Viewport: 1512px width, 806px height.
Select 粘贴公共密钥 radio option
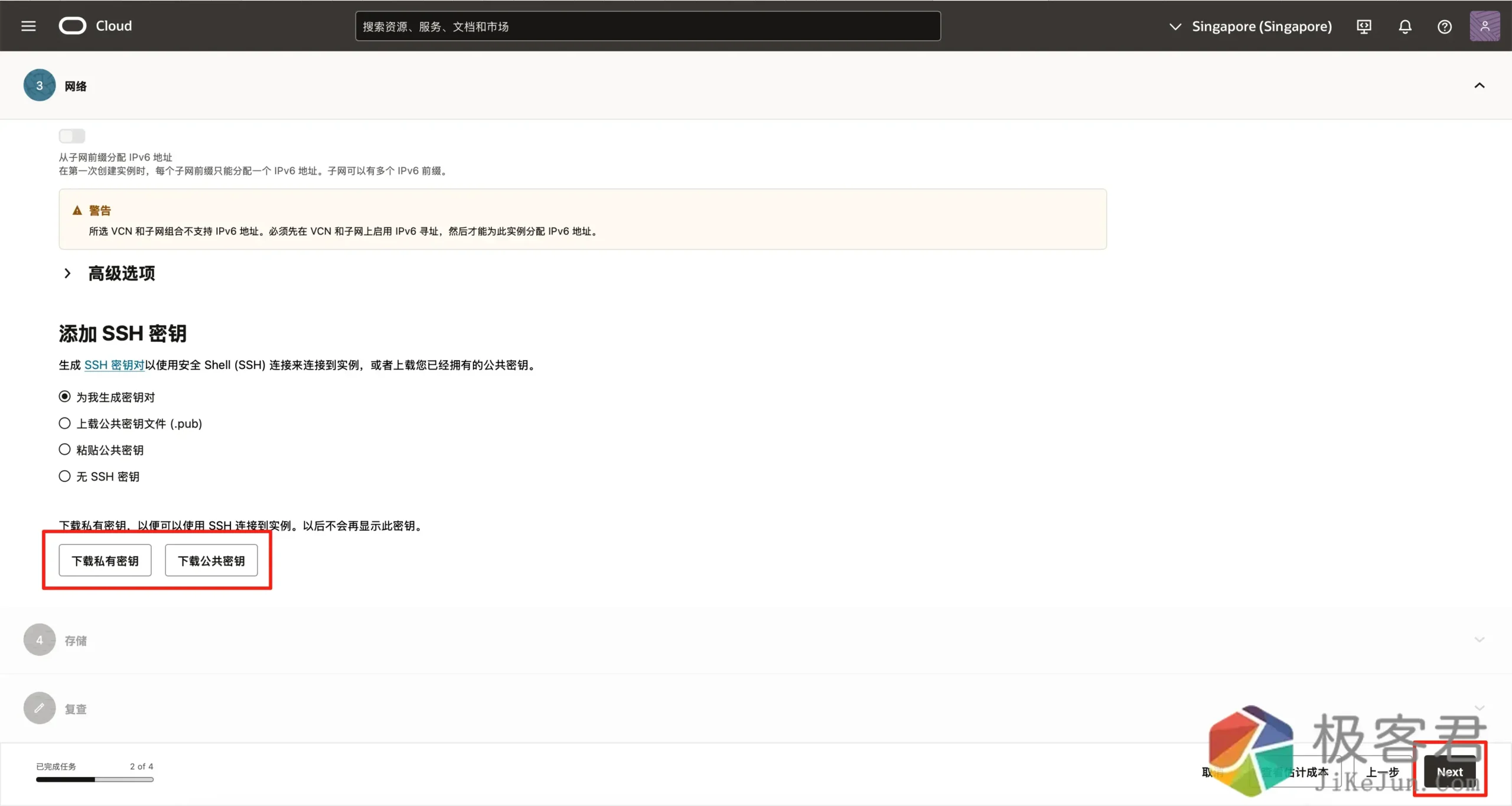pos(64,449)
